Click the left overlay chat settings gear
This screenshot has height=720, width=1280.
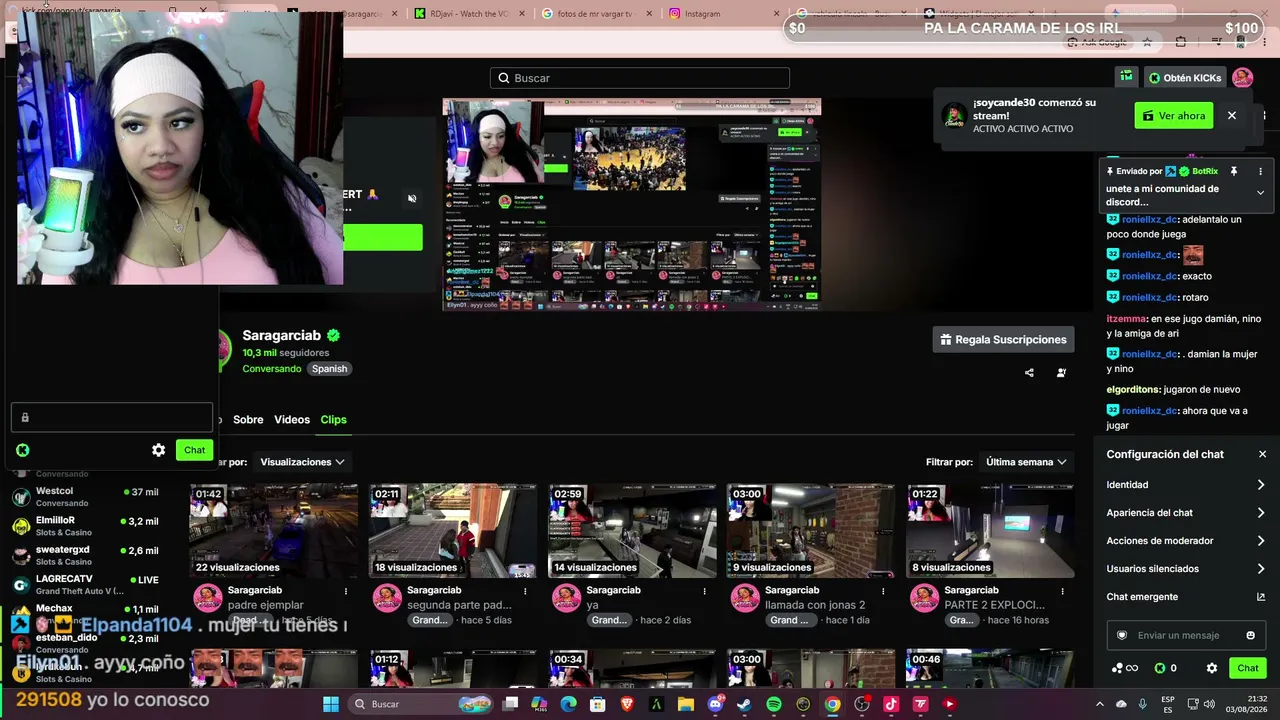[158, 450]
